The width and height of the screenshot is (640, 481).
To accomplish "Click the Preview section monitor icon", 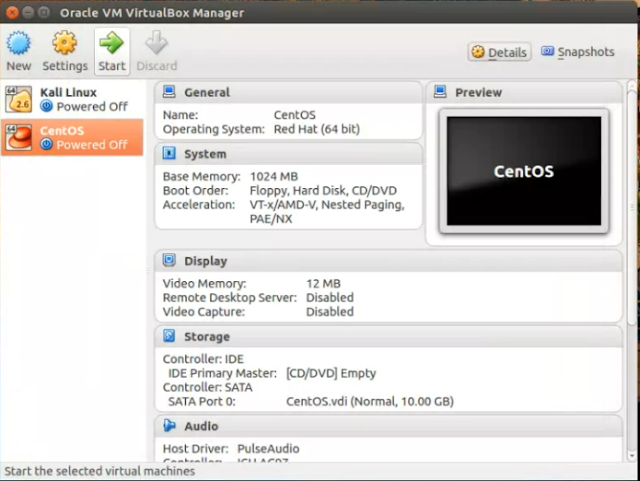I will pyautogui.click(x=440, y=92).
